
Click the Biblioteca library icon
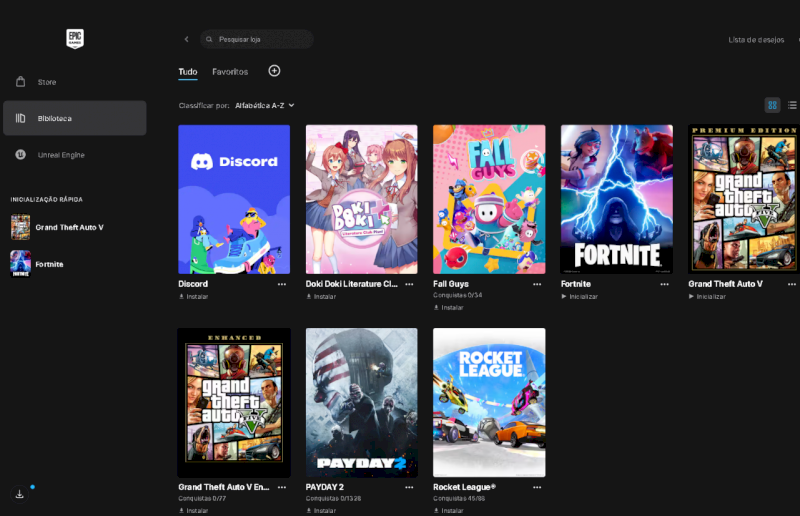click(20, 118)
